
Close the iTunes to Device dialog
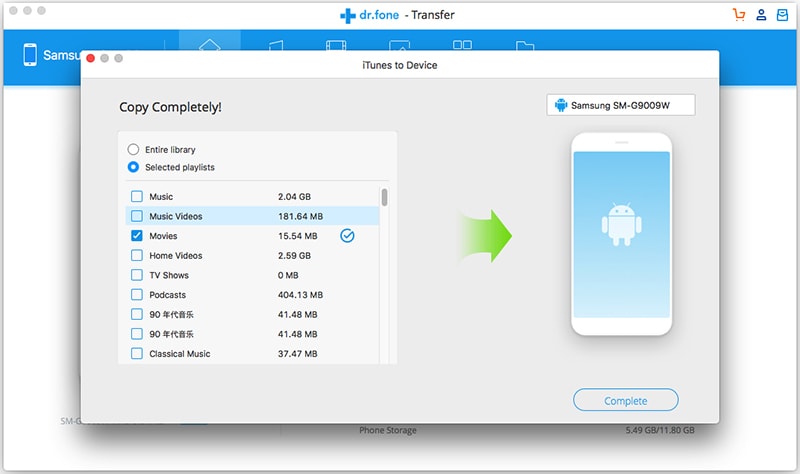(x=91, y=58)
